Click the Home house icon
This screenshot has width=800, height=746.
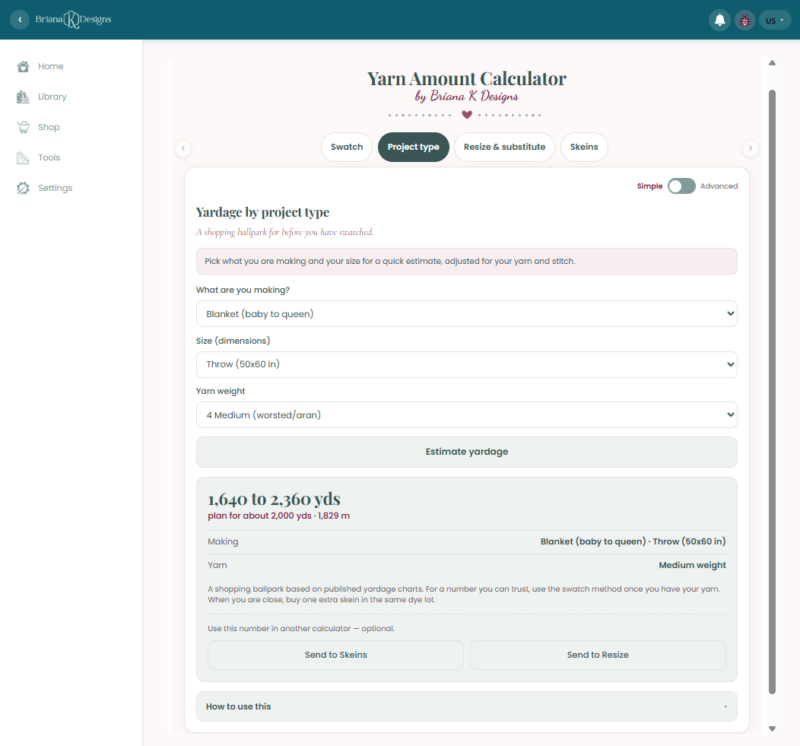pos(23,66)
